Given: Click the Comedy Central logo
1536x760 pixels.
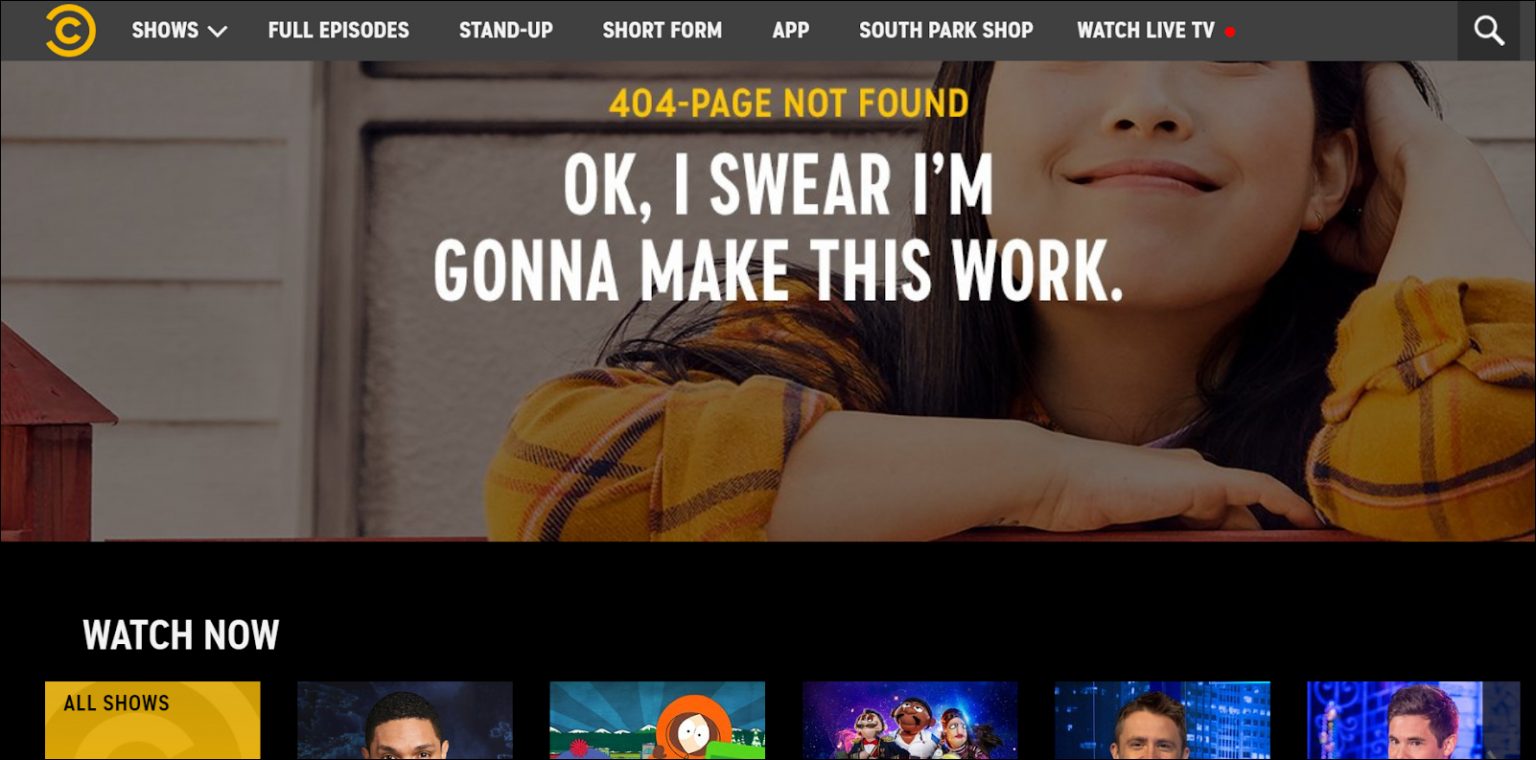Looking at the screenshot, I should 70,30.
